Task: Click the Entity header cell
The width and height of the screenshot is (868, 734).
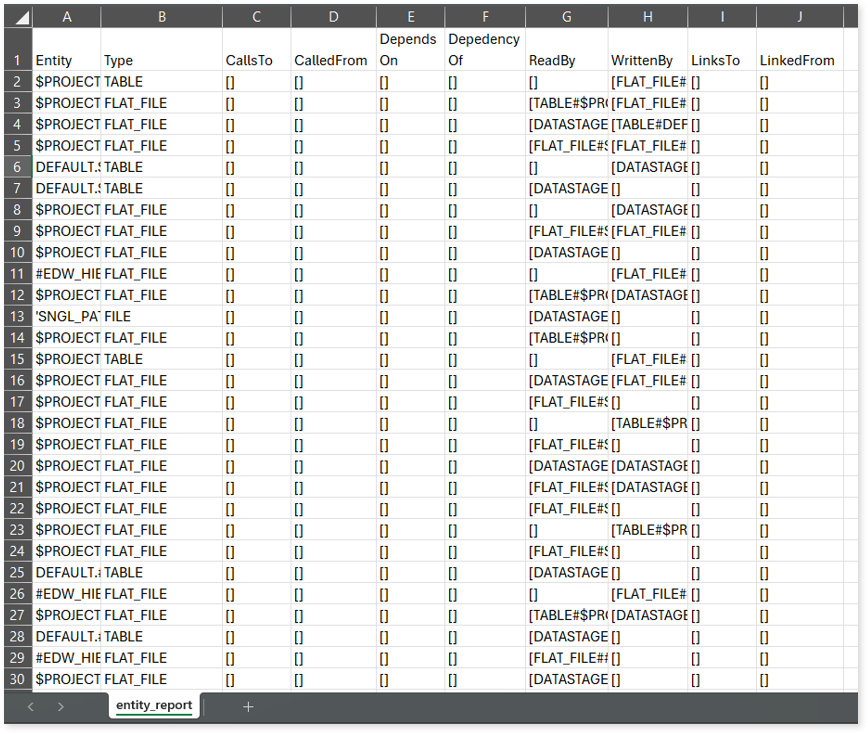Action: 67,60
